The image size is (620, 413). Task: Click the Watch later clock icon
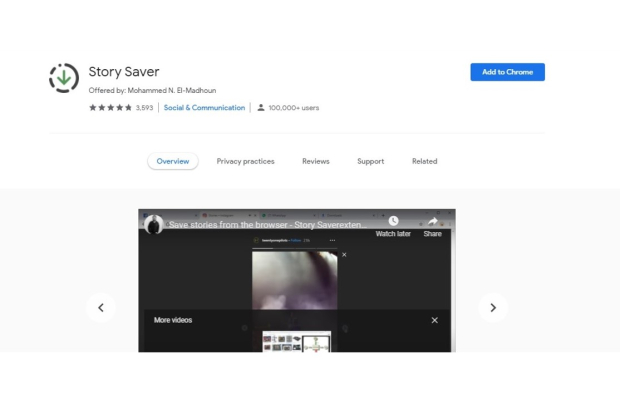pyautogui.click(x=393, y=221)
